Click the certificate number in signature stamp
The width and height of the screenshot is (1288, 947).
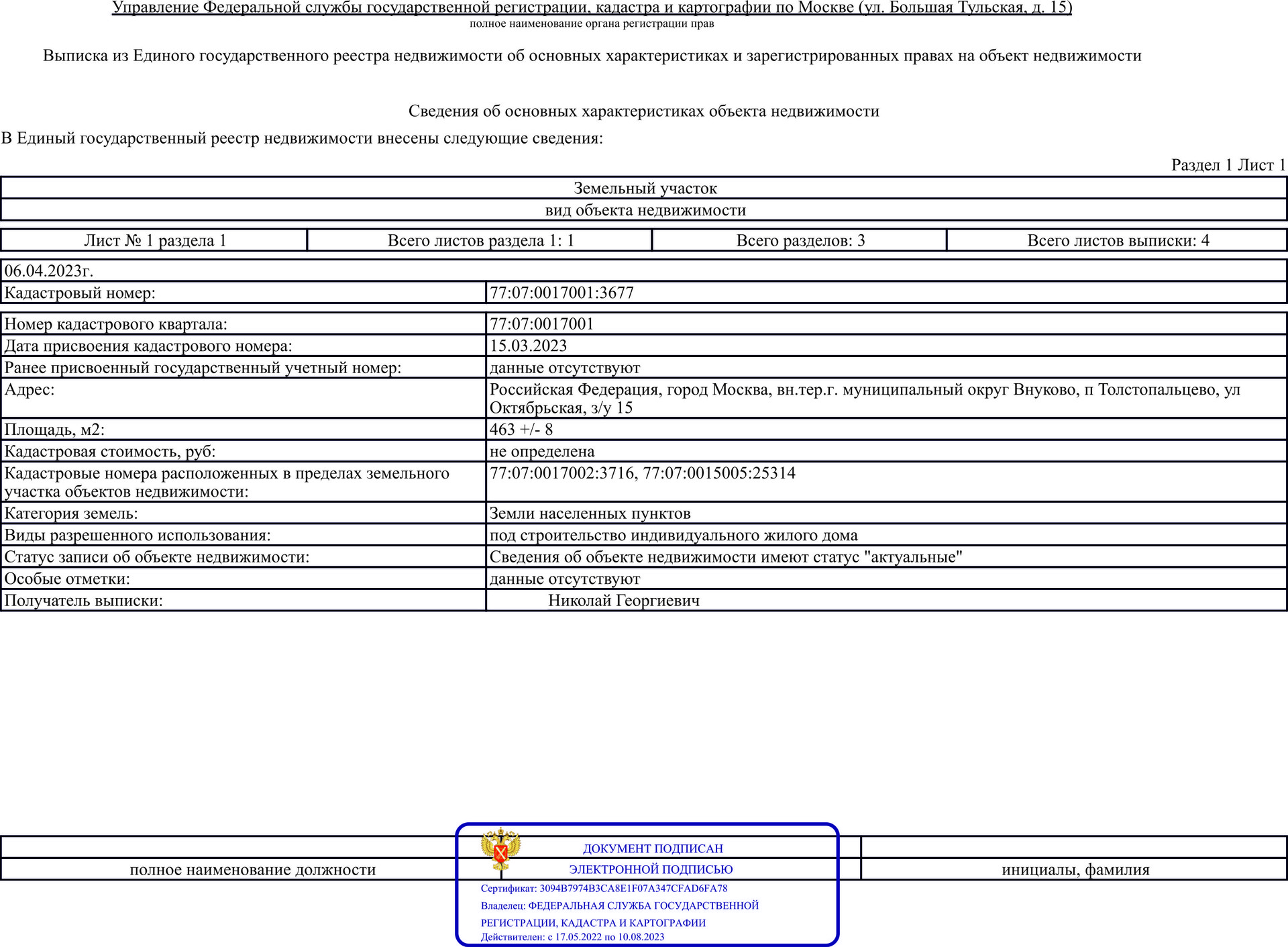[x=604, y=888]
